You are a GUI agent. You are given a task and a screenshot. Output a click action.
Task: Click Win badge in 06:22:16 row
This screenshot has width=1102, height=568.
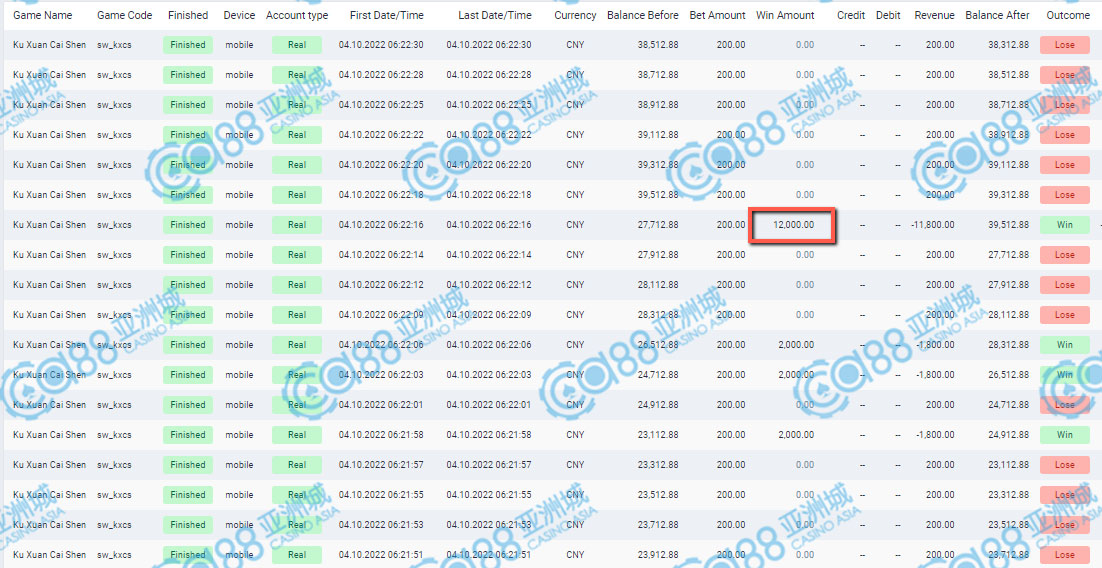coord(1065,225)
